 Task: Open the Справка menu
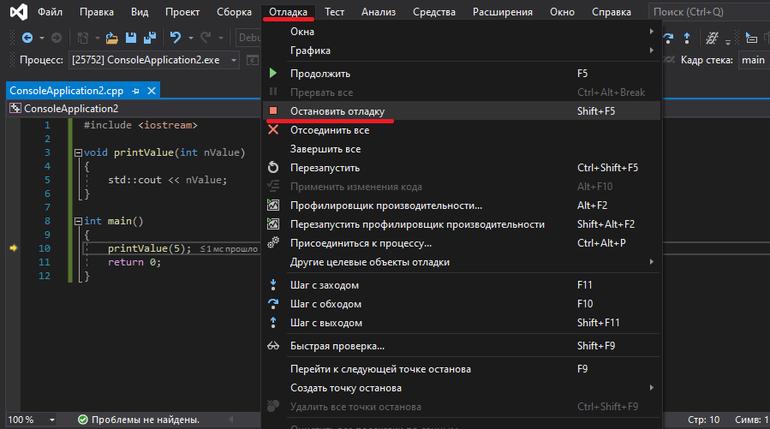[611, 12]
